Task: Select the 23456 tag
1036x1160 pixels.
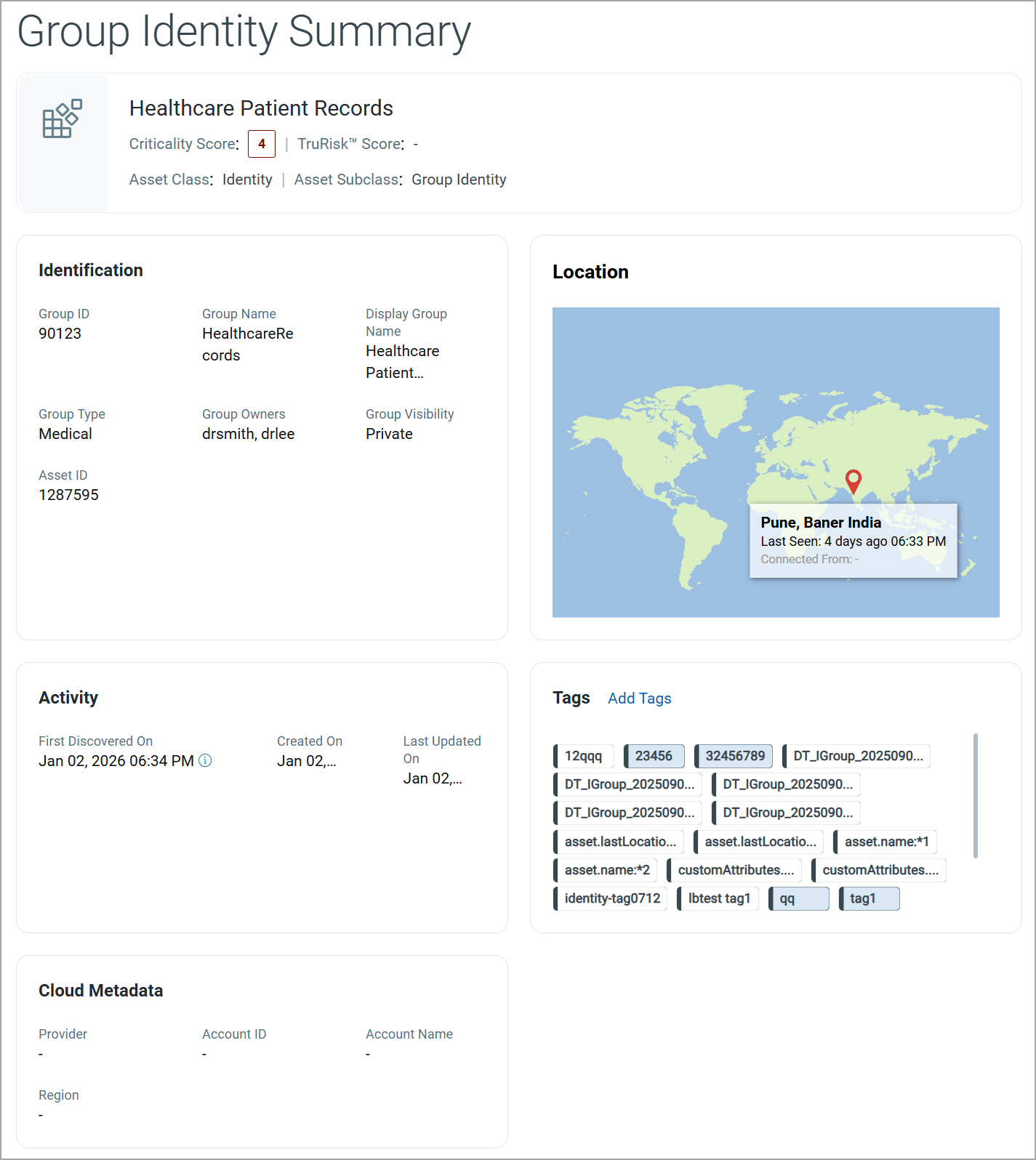Action: pos(654,756)
